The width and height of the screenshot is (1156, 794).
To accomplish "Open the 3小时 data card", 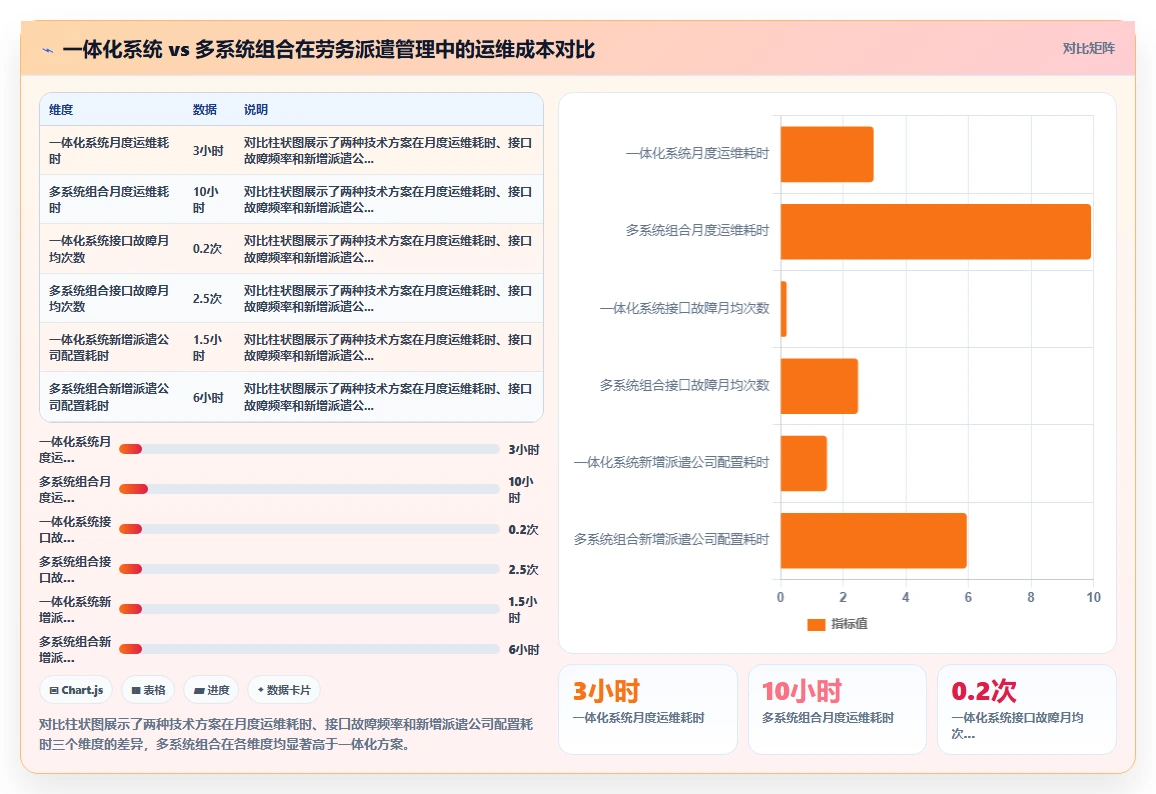I will pyautogui.click(x=648, y=709).
